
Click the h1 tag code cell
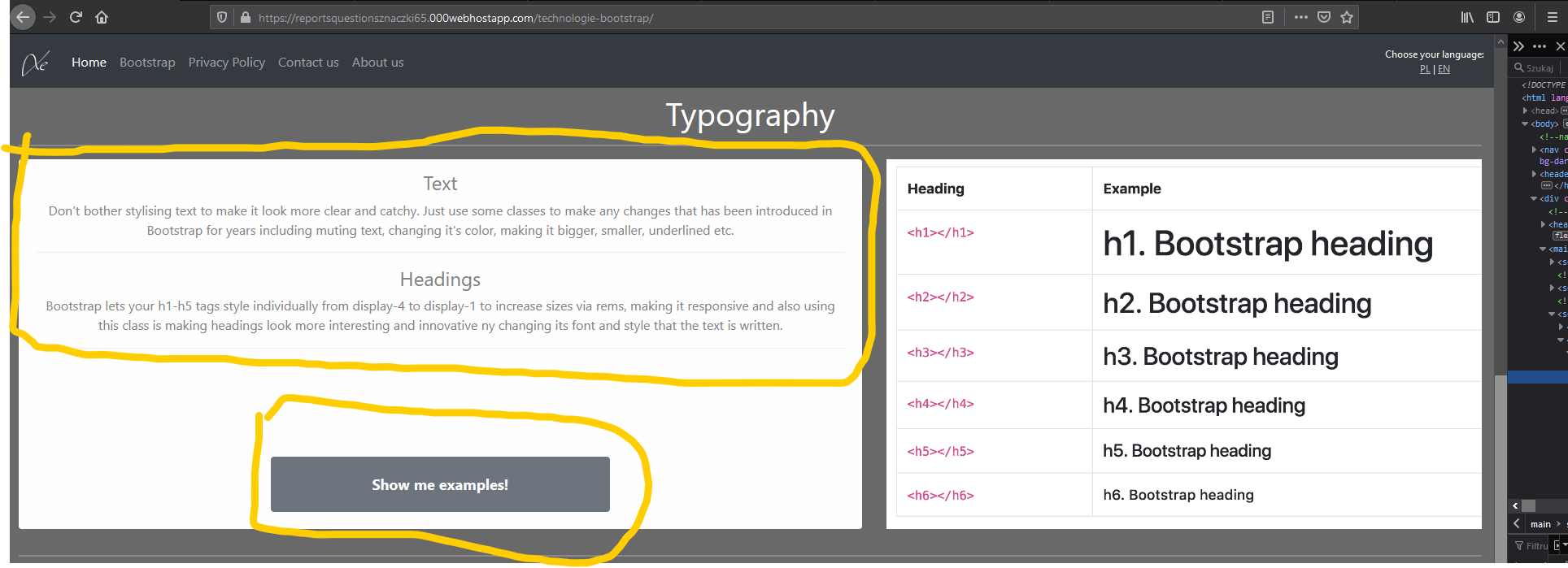pos(941,232)
